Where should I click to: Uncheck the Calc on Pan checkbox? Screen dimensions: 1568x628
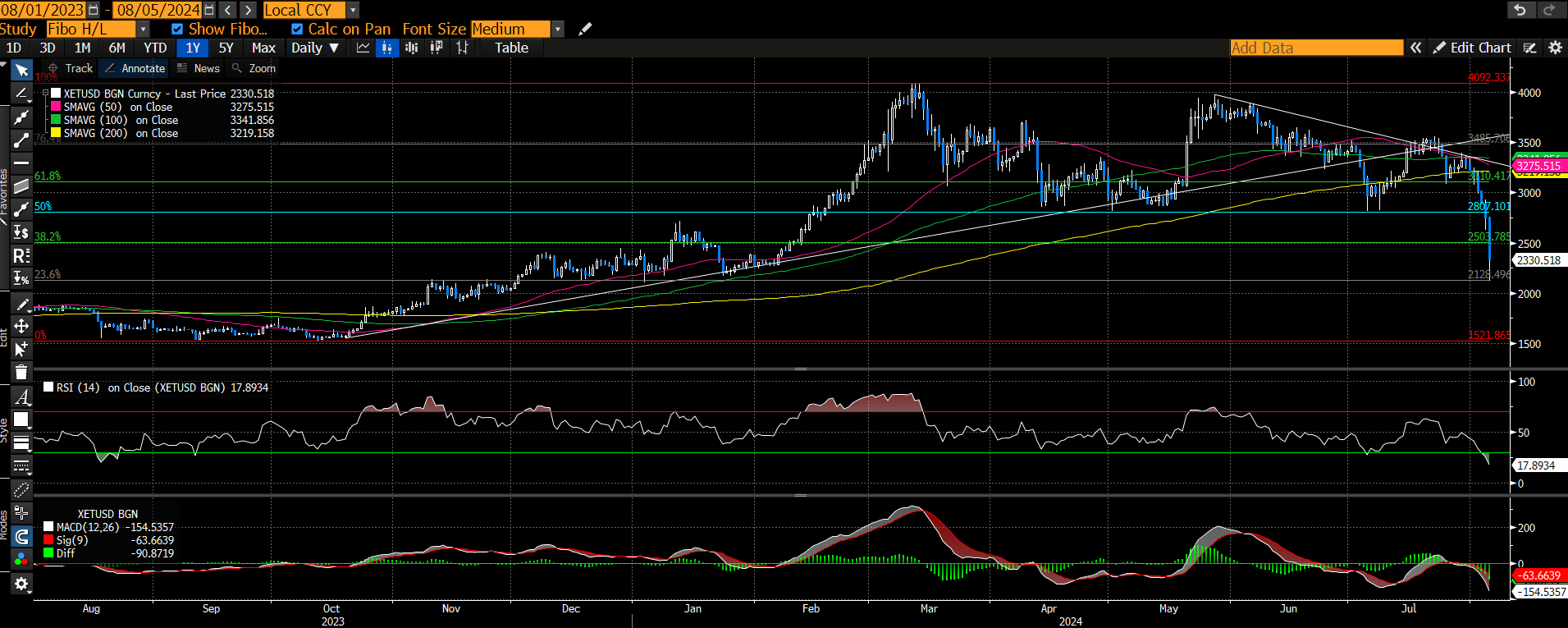[x=297, y=29]
